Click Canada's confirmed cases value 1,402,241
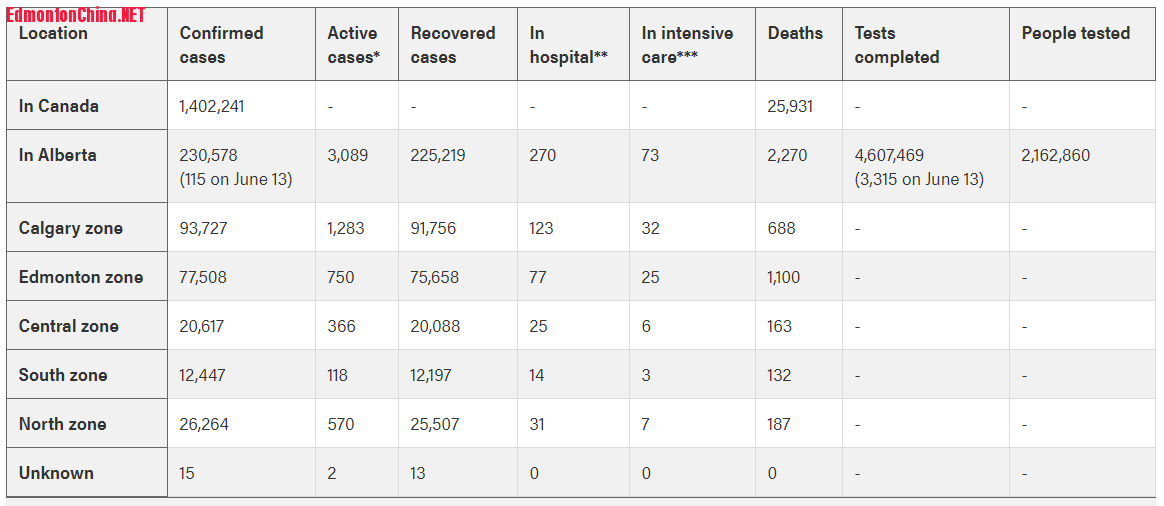This screenshot has height=506, width=1164. pos(212,106)
